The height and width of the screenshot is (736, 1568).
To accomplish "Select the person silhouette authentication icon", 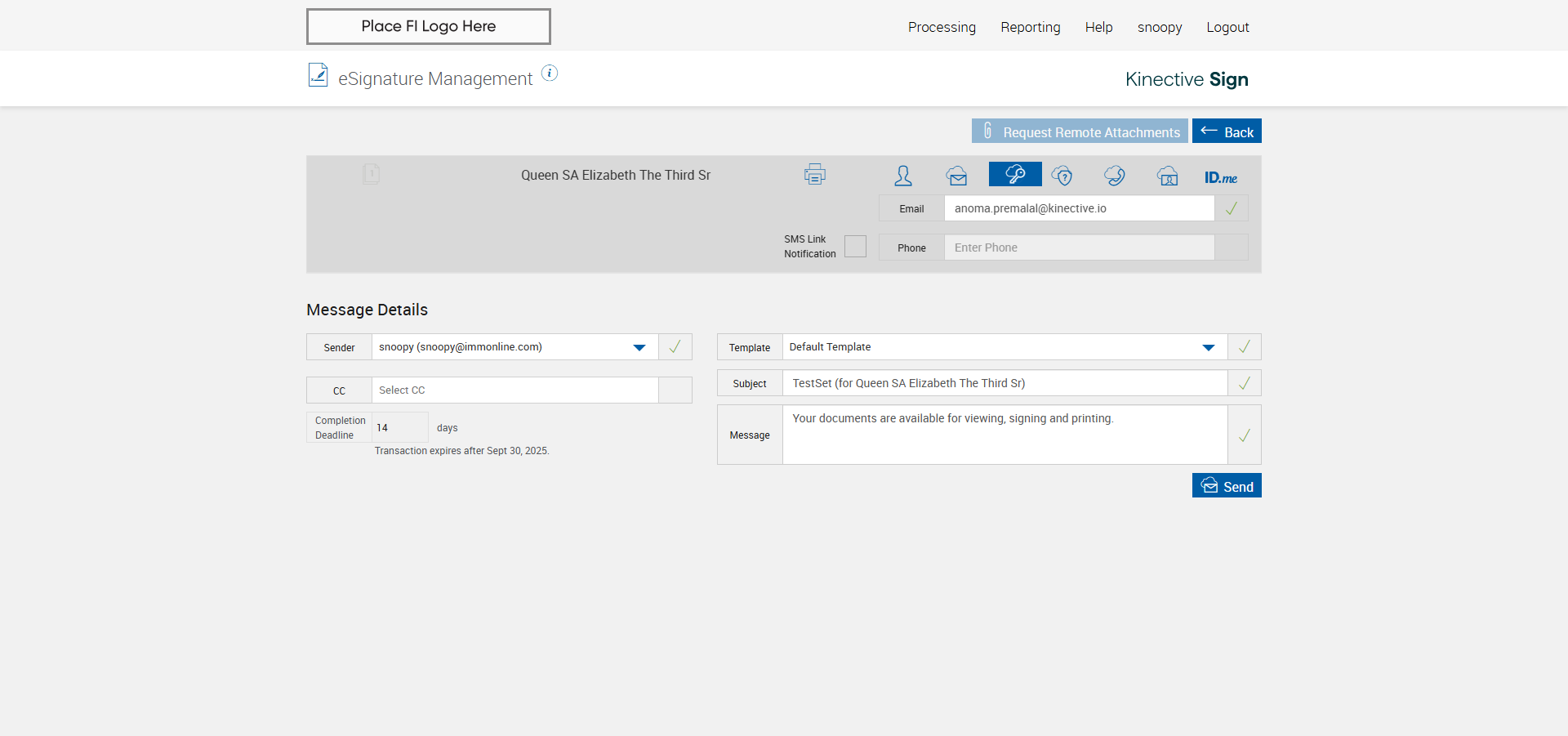I will (903, 176).
